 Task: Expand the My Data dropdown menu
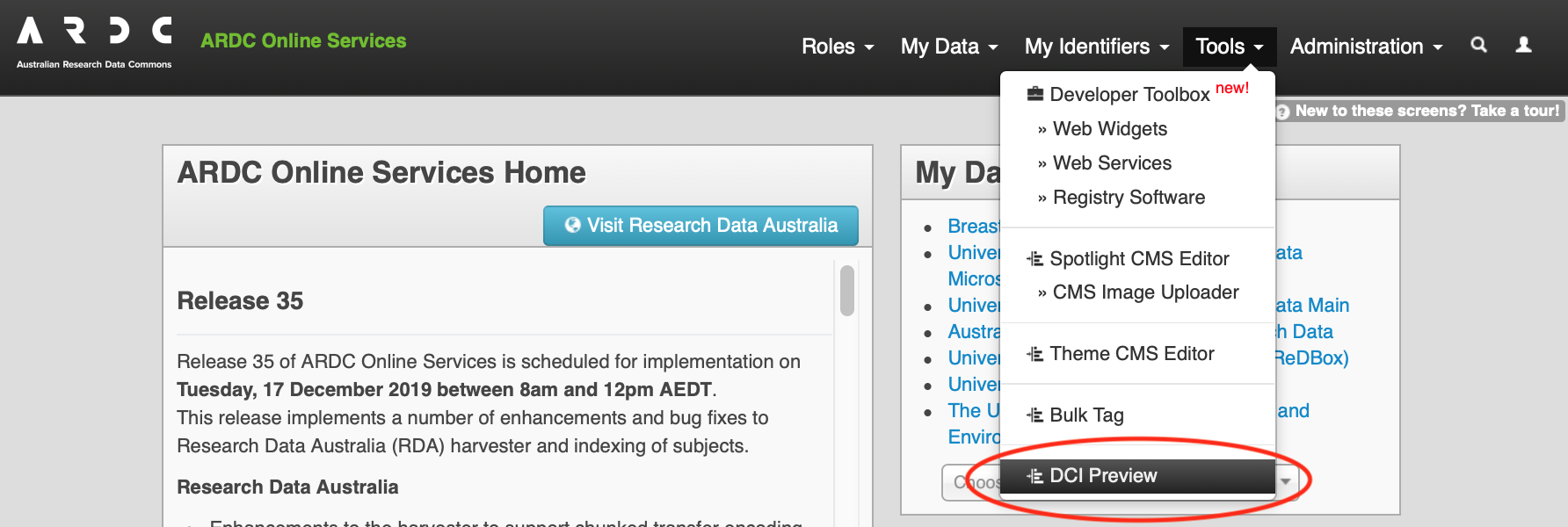pyautogui.click(x=949, y=47)
